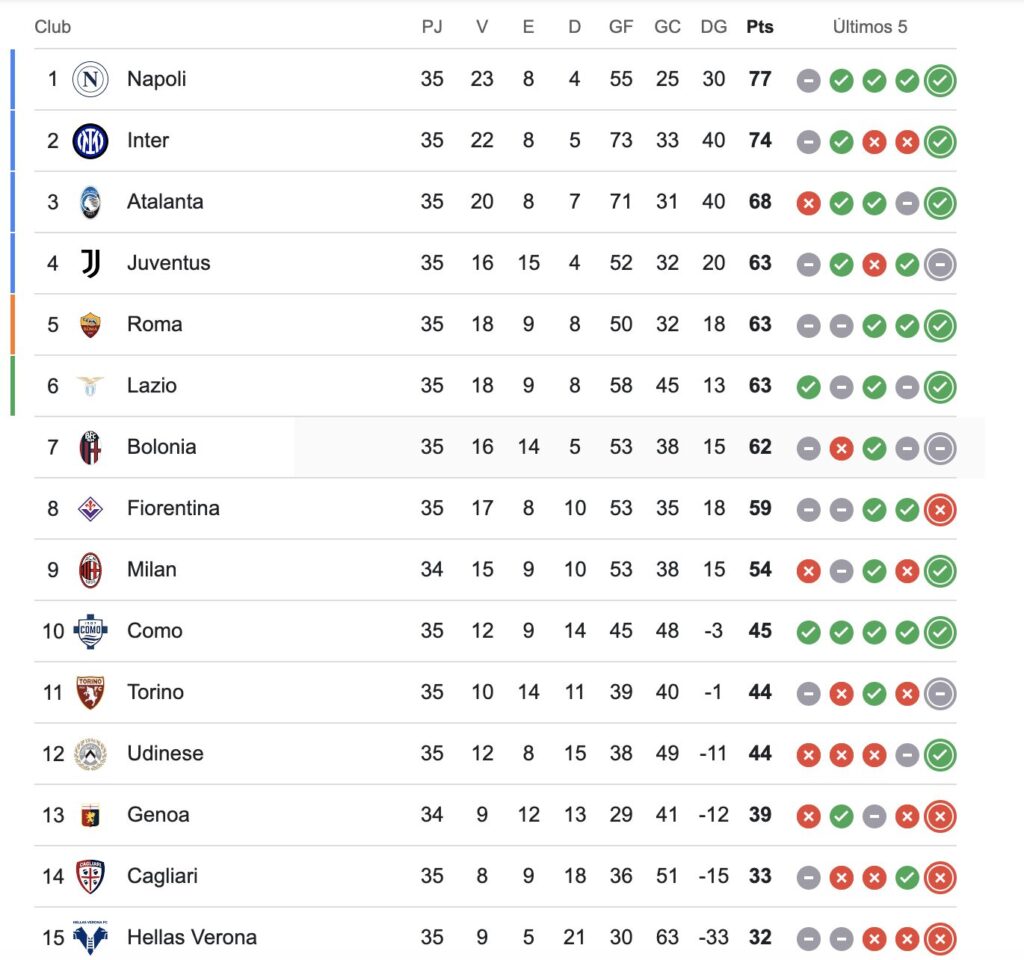
Task: Click Juventus's latest match draw indicator
Action: [940, 264]
